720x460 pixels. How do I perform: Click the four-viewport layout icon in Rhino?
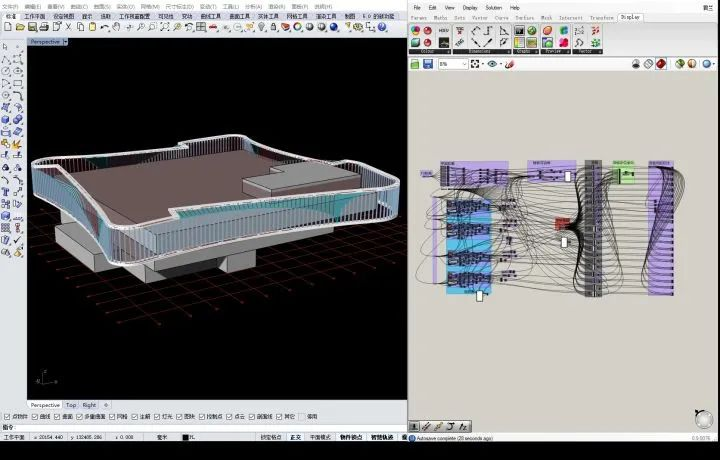click(x=201, y=27)
